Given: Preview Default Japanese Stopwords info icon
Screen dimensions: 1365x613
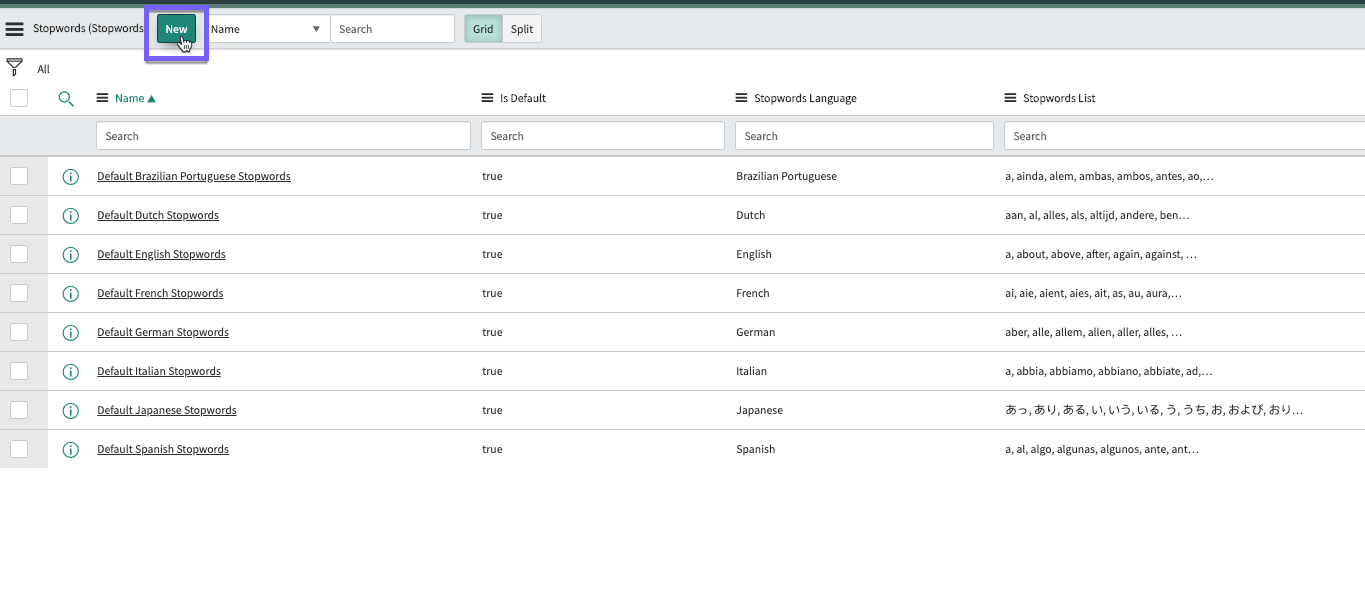Looking at the screenshot, I should point(70,410).
